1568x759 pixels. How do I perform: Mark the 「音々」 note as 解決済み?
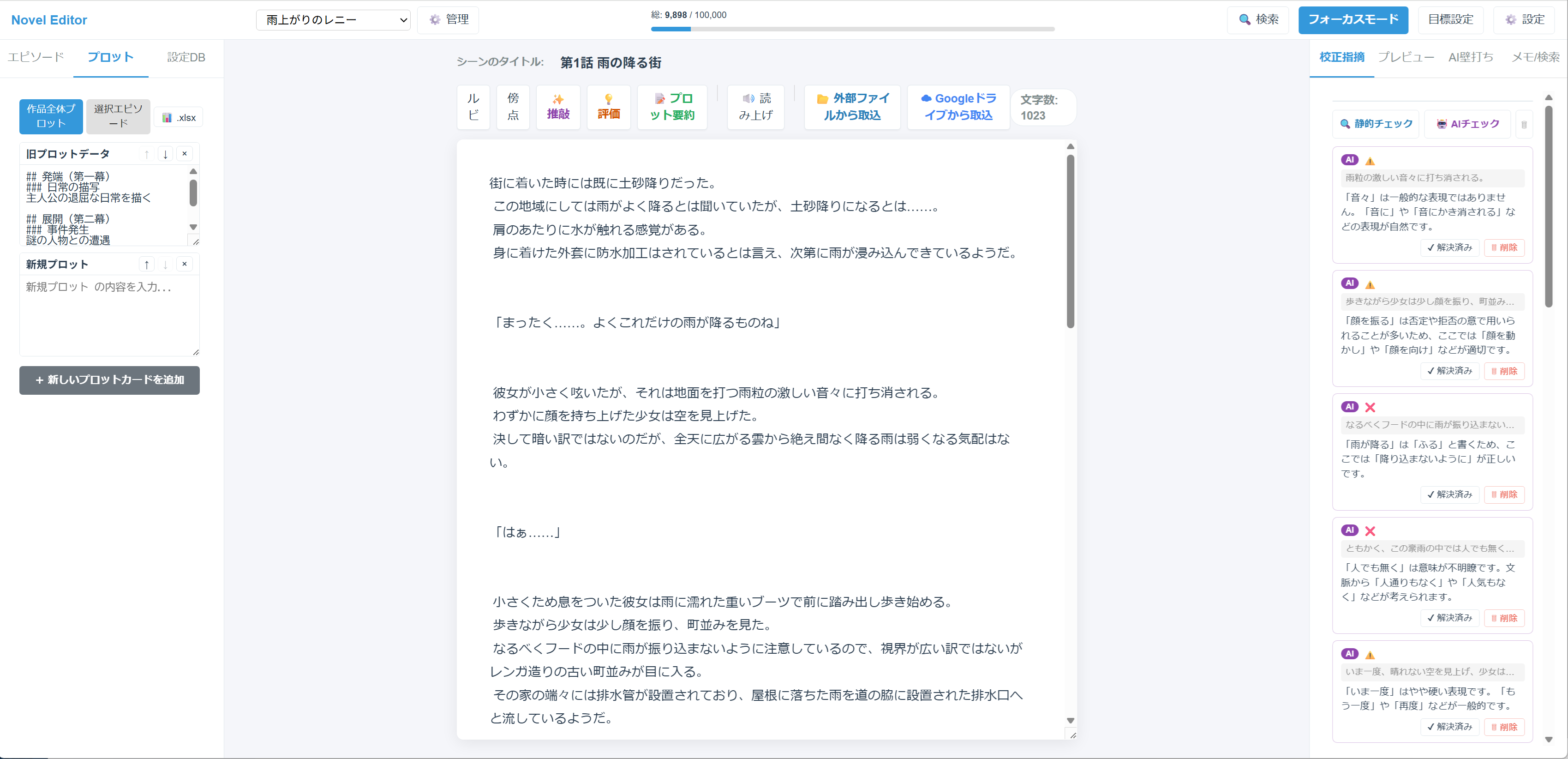point(1449,247)
